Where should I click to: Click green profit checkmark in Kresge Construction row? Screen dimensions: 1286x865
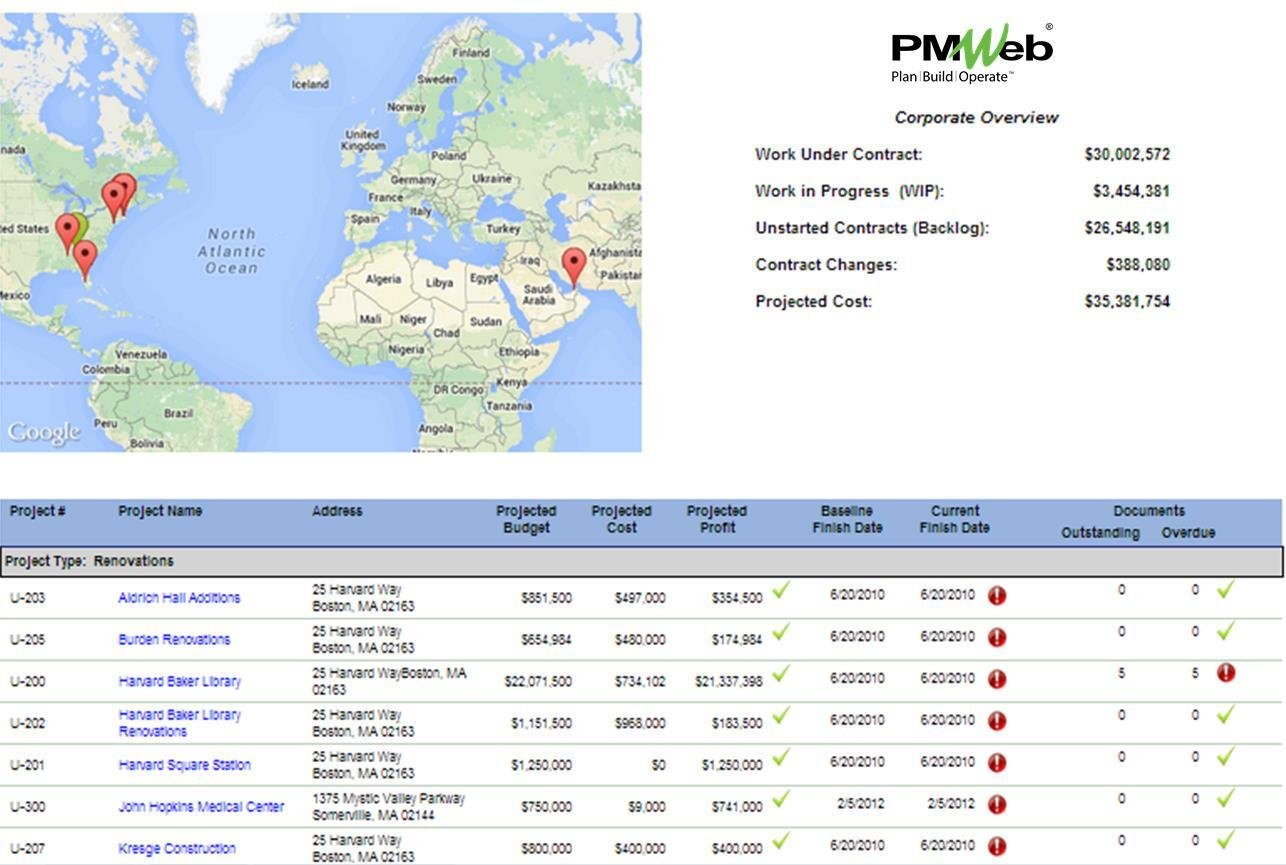pyautogui.click(x=781, y=842)
